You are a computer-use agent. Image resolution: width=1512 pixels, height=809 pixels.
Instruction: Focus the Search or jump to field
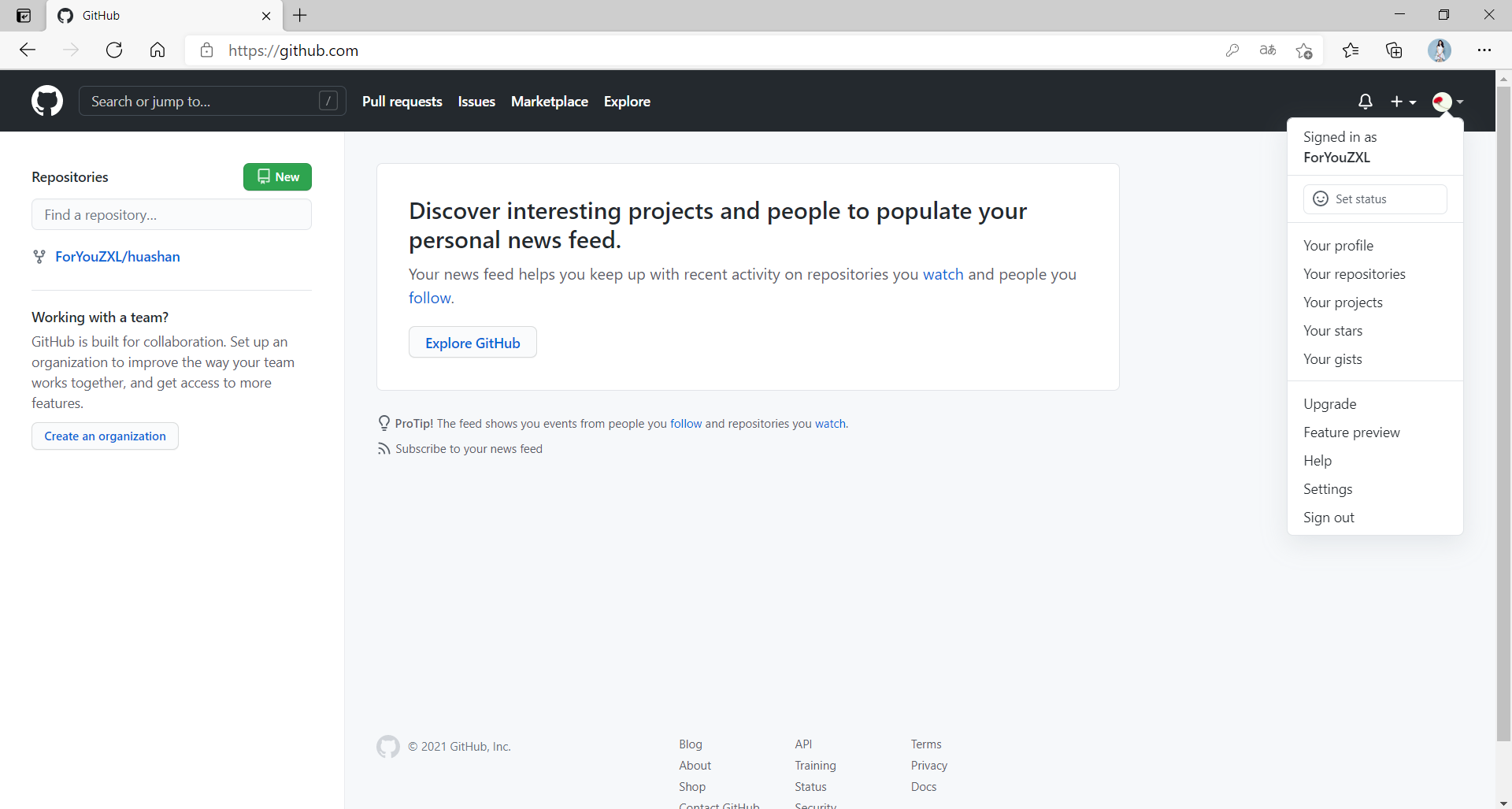pyautogui.click(x=213, y=101)
